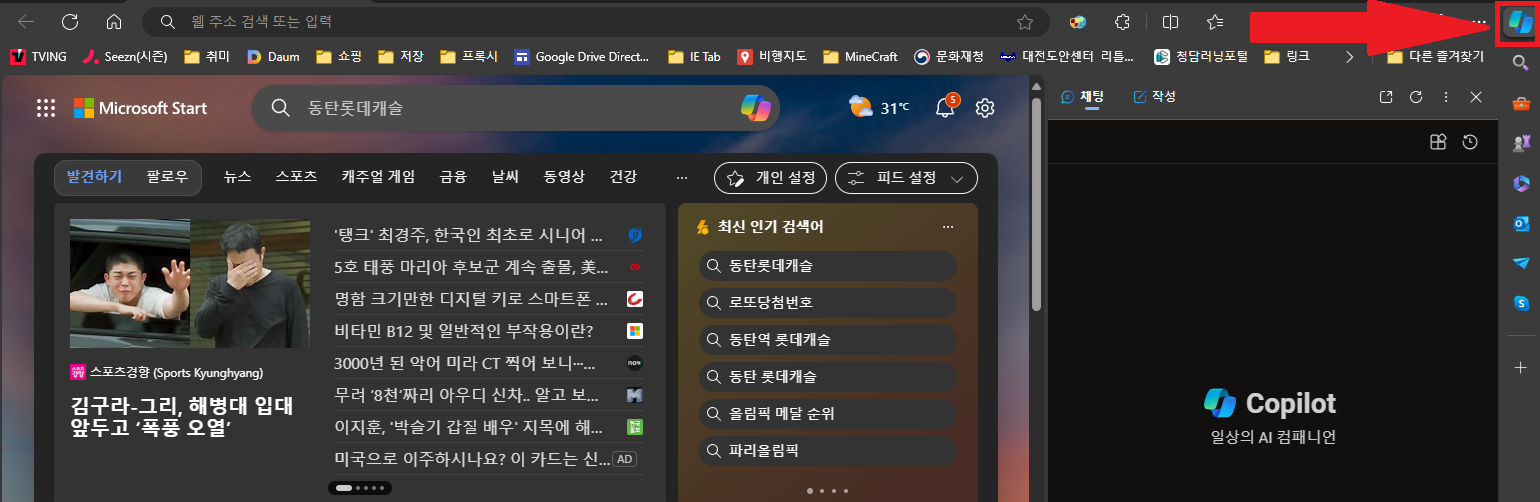Add this page to favorites star
The height and width of the screenshot is (502, 1540).
click(x=1025, y=22)
